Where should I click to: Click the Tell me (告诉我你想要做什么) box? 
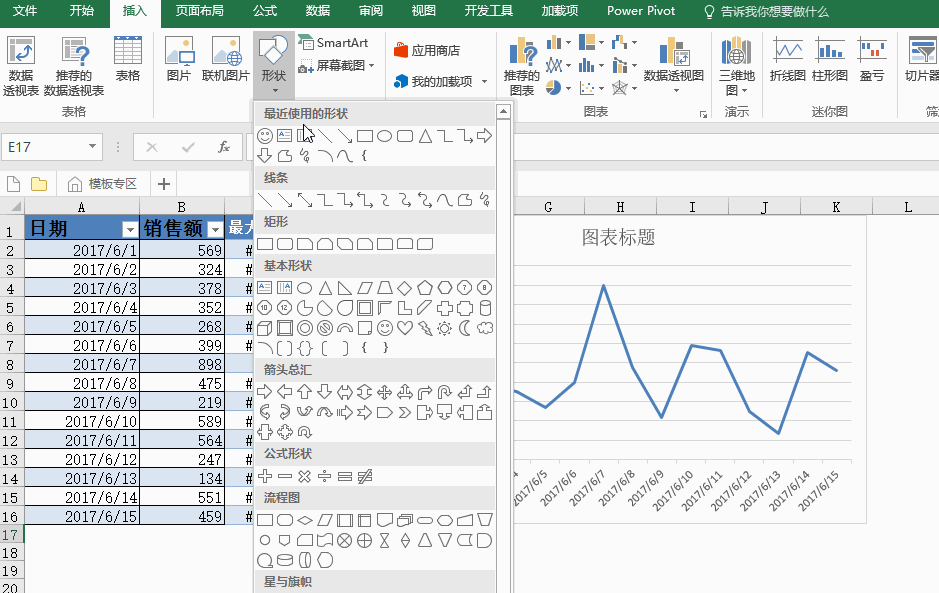click(766, 11)
